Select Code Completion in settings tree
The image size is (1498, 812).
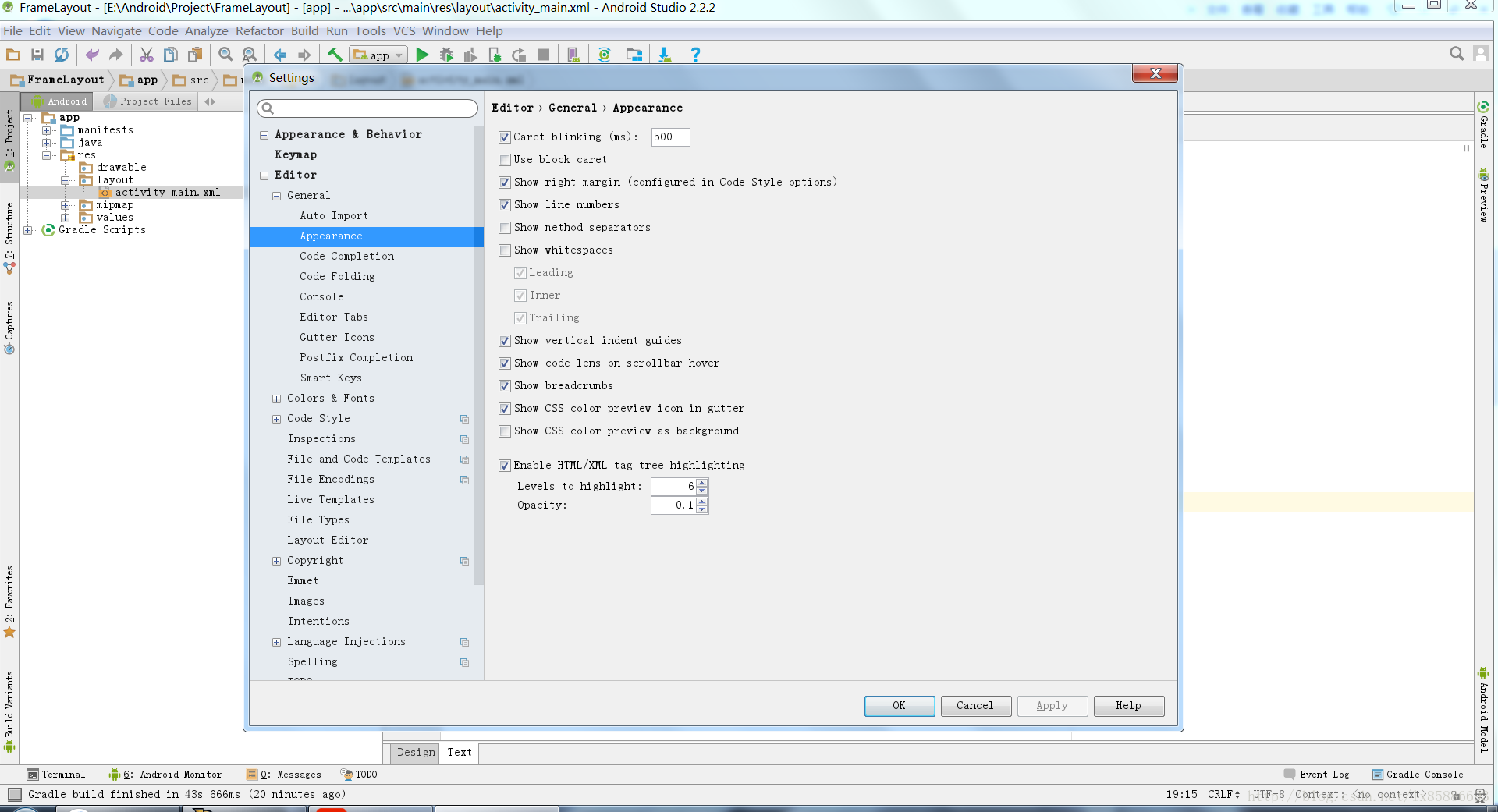[x=346, y=257]
